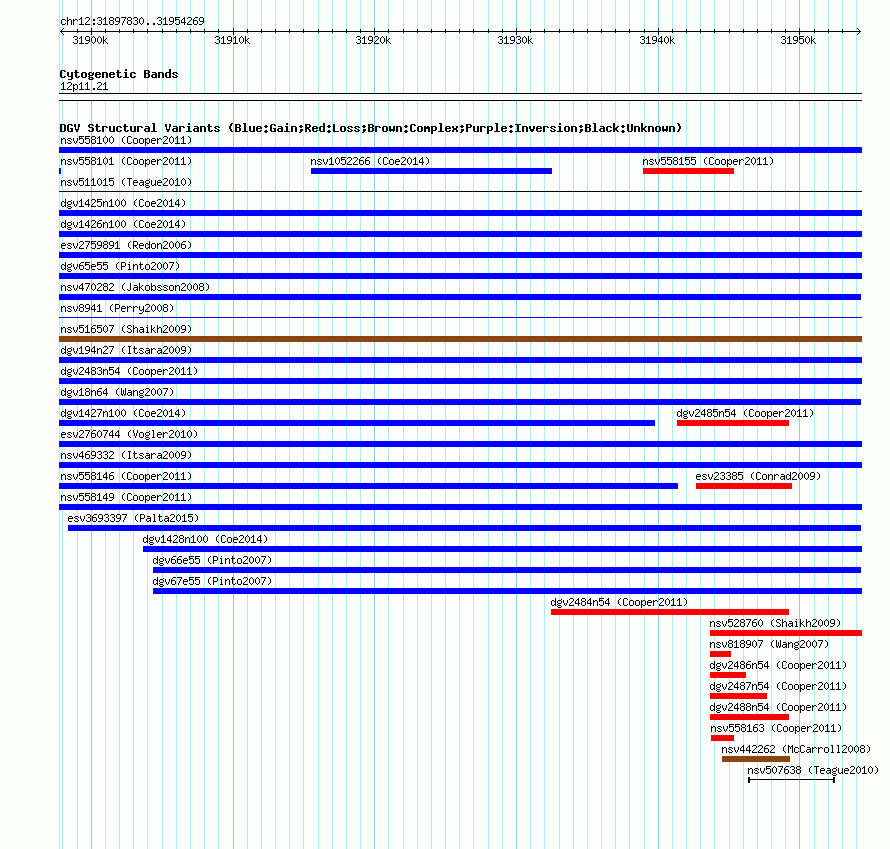Select the dgv2487n54 (Cooper2011) red bar
The width and height of the screenshot is (890, 849).
tap(738, 696)
